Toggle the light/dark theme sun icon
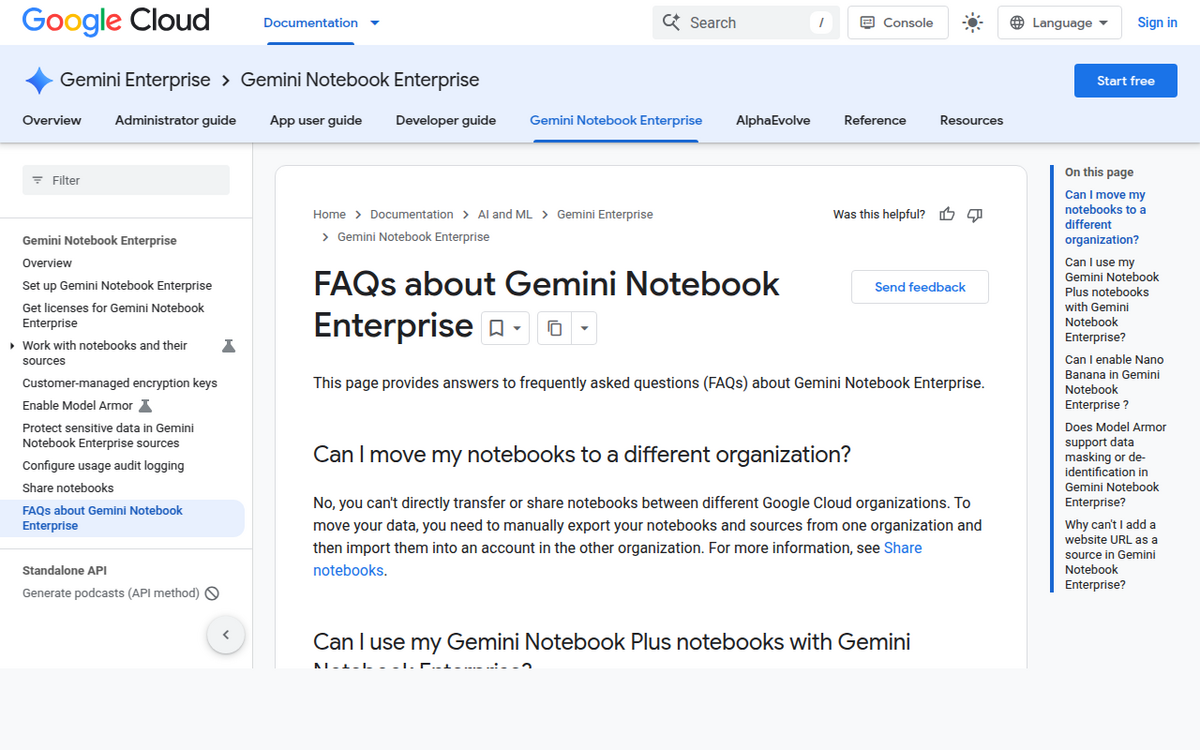 (972, 23)
